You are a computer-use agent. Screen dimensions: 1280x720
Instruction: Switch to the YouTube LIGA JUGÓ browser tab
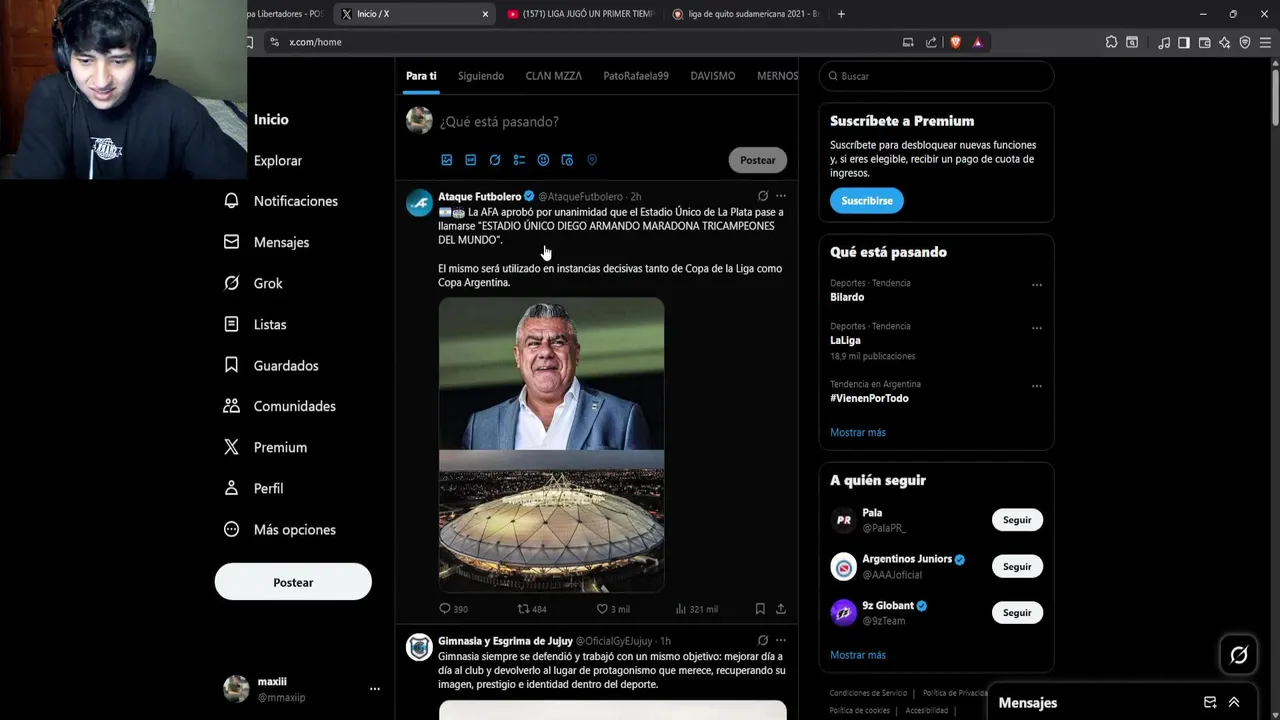pos(580,14)
